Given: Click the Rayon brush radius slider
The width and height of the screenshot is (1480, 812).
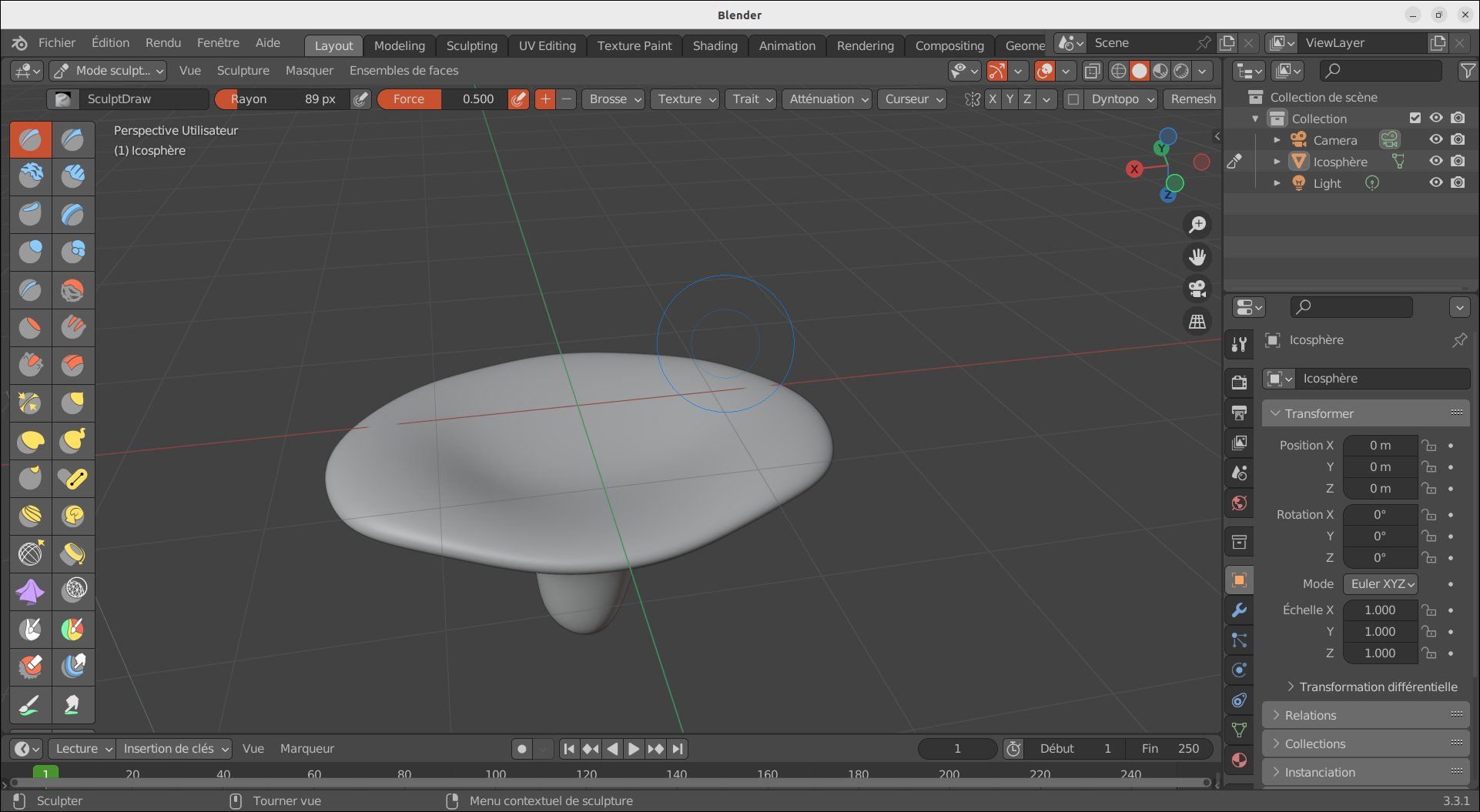Looking at the screenshot, I should tap(281, 99).
